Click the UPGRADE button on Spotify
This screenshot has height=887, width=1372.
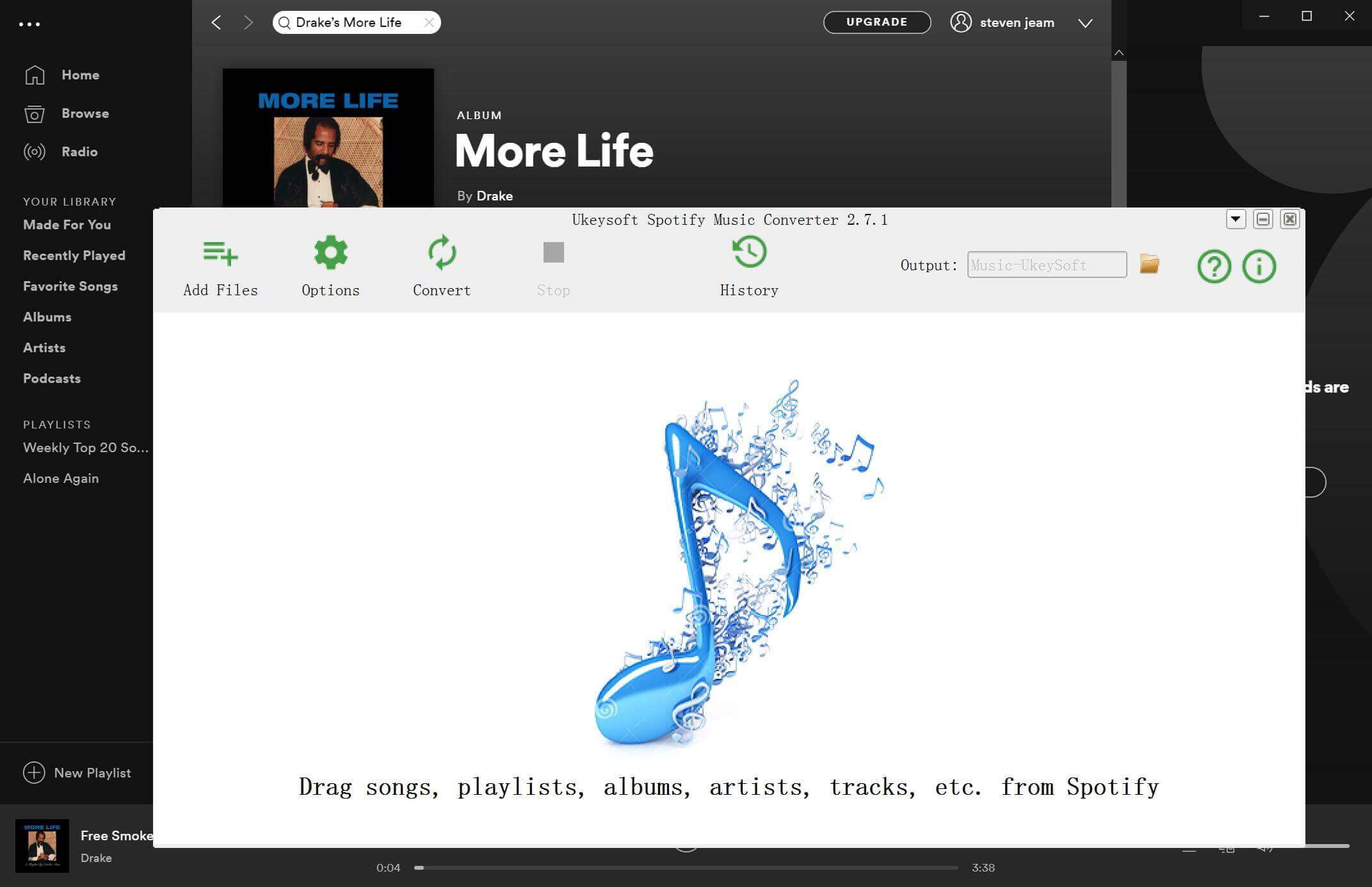coord(877,22)
